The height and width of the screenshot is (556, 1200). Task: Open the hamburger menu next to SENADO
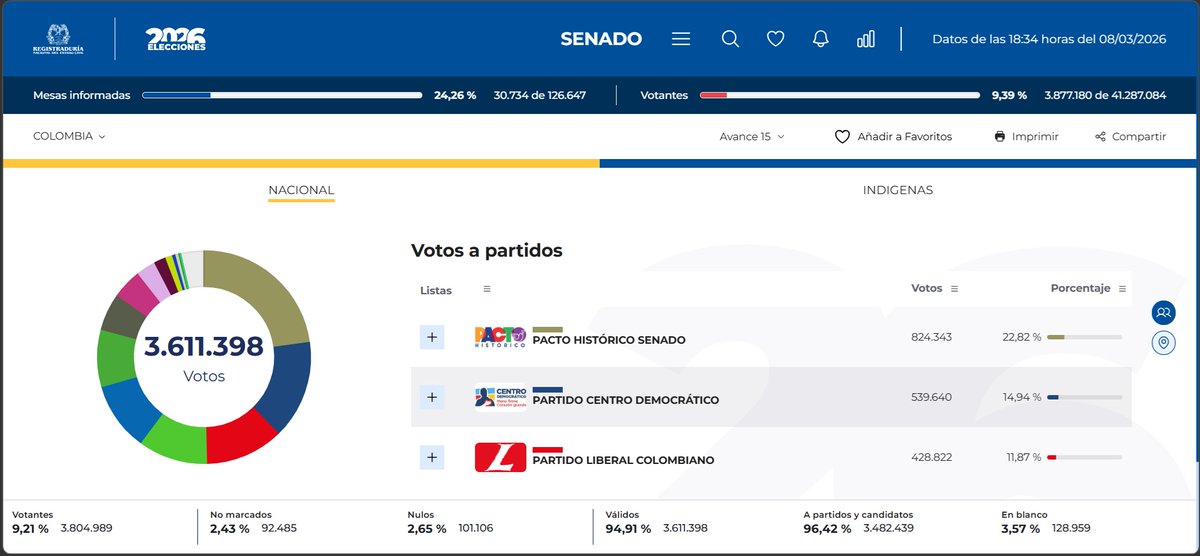pos(681,39)
